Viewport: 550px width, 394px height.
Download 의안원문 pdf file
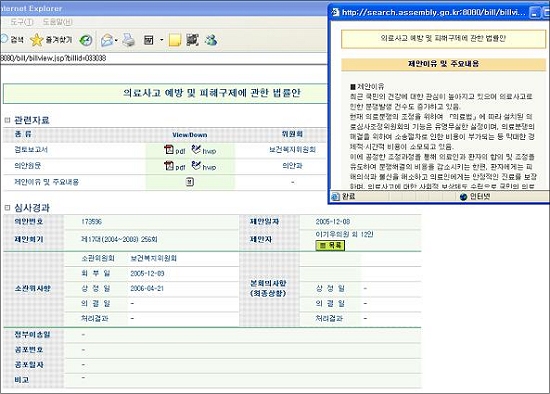click(x=175, y=166)
